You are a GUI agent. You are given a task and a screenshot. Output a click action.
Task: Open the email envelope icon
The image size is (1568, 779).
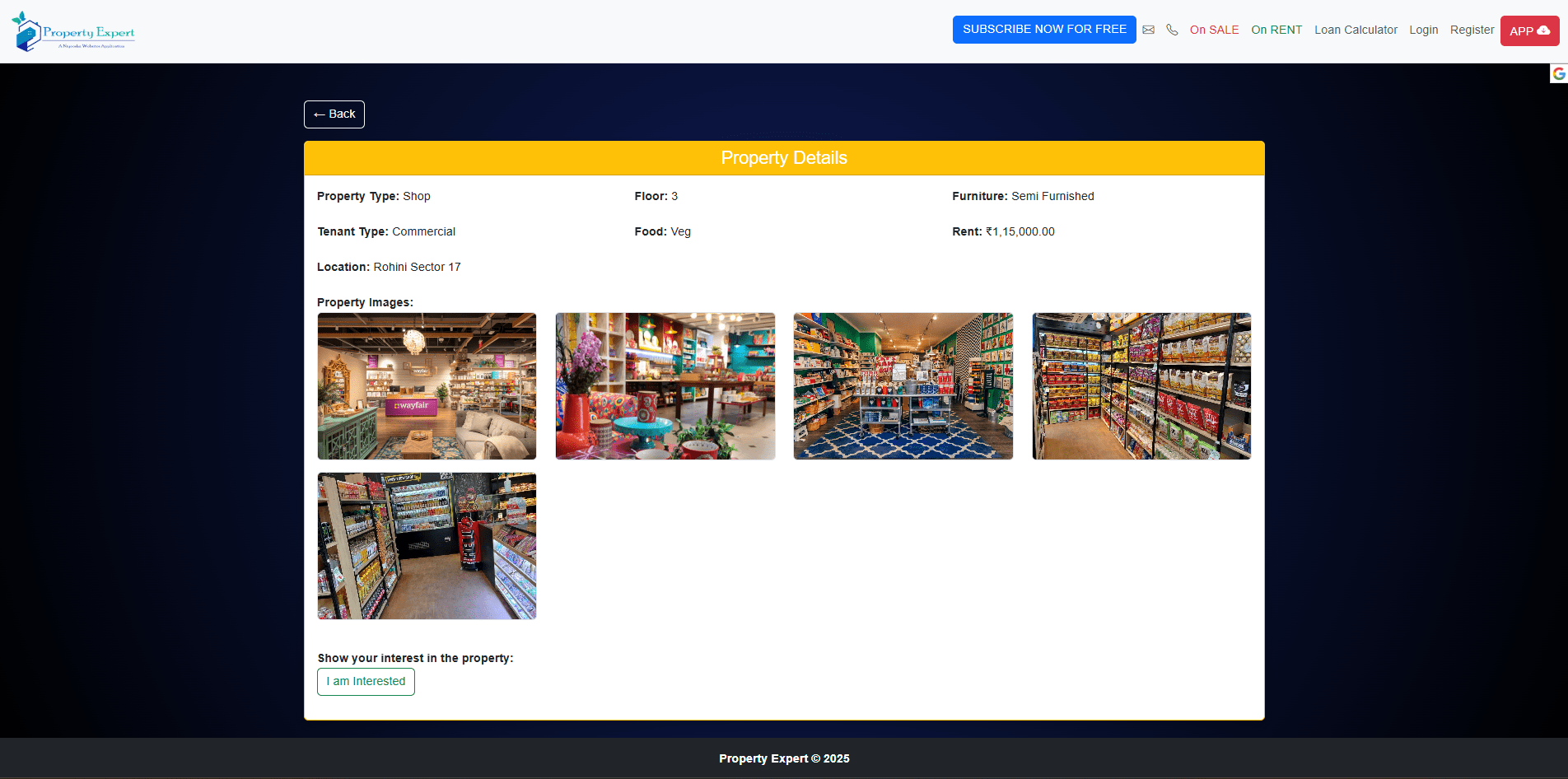click(x=1148, y=30)
